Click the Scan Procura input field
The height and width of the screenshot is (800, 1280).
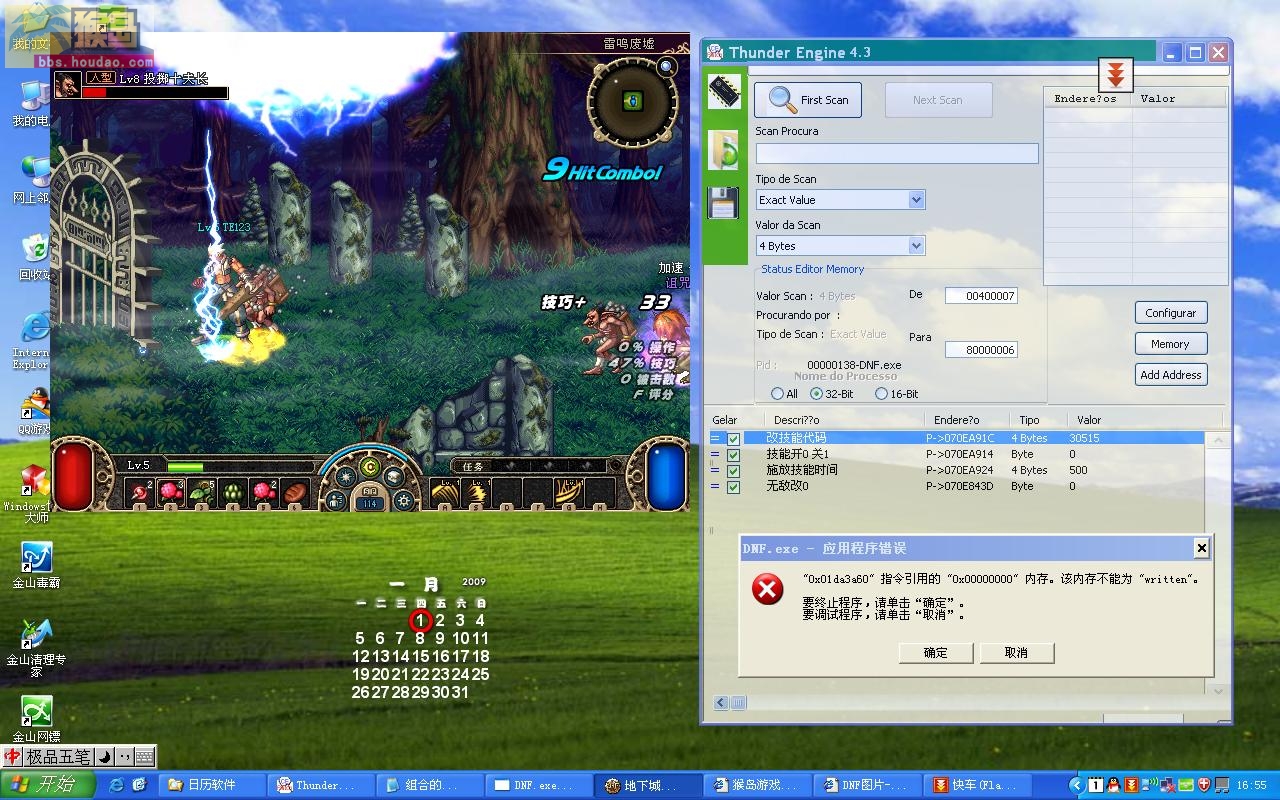pos(896,153)
